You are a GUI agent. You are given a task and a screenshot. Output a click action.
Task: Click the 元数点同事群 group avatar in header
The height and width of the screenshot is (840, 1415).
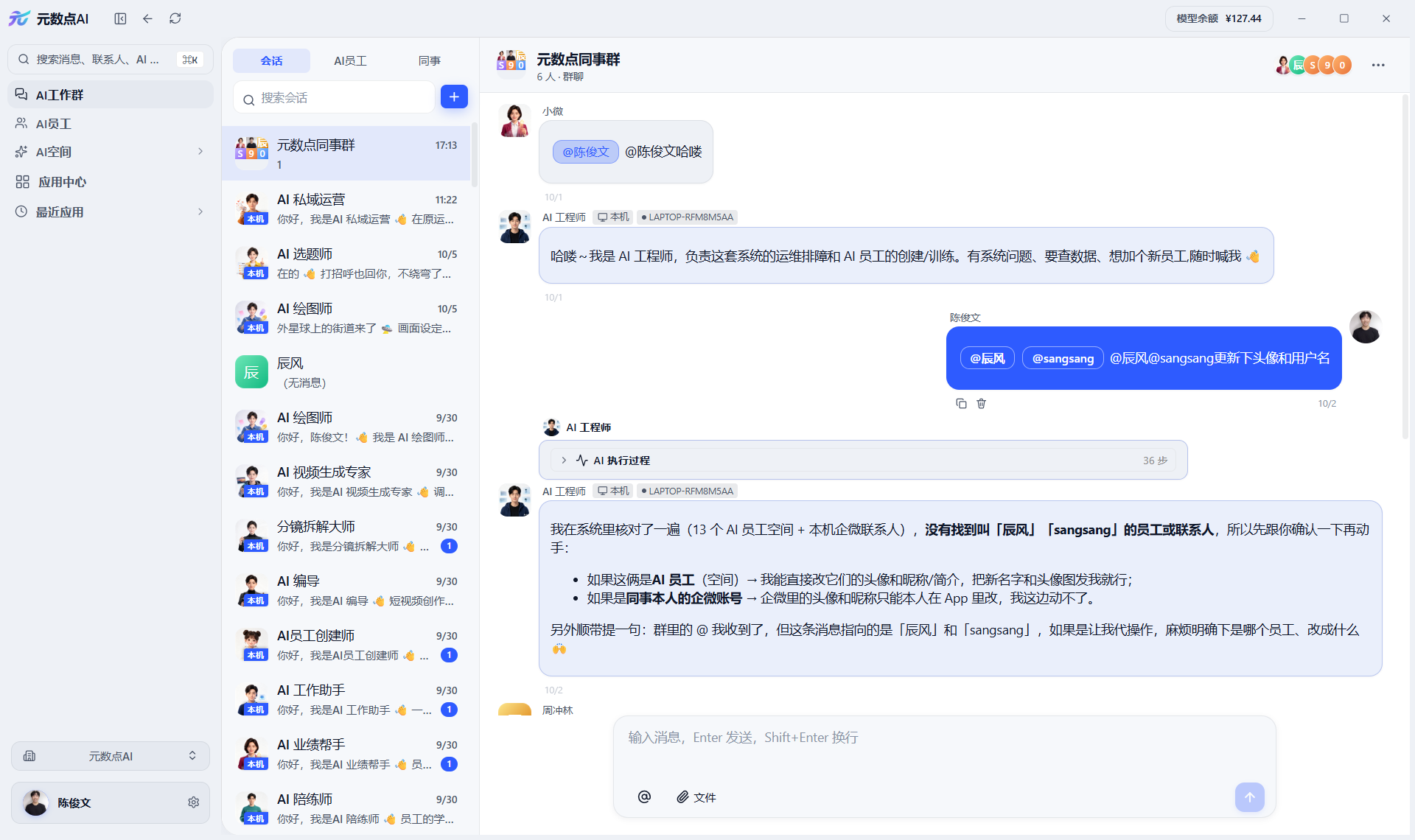[x=511, y=65]
